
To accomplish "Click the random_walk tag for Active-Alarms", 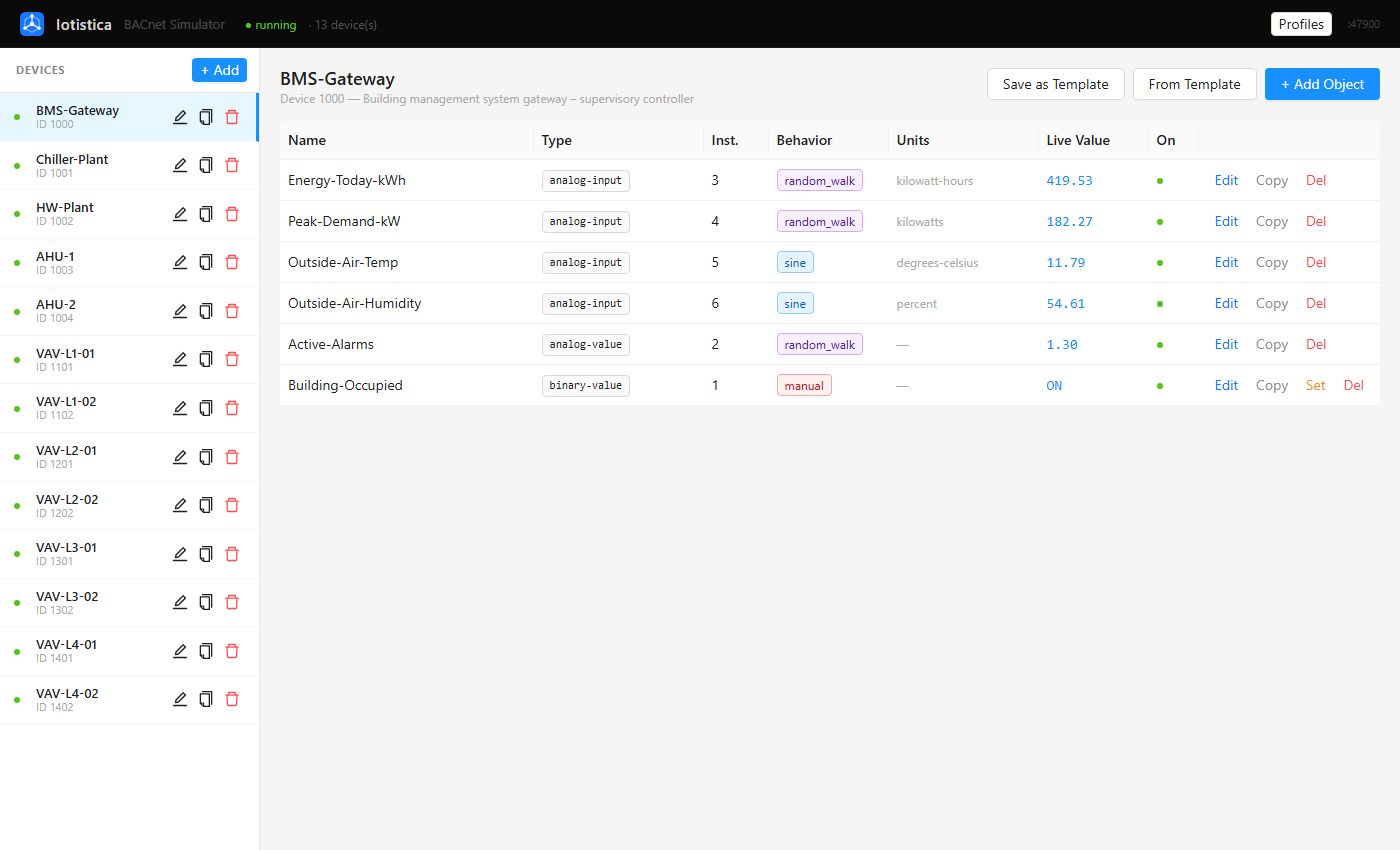I will [820, 345].
